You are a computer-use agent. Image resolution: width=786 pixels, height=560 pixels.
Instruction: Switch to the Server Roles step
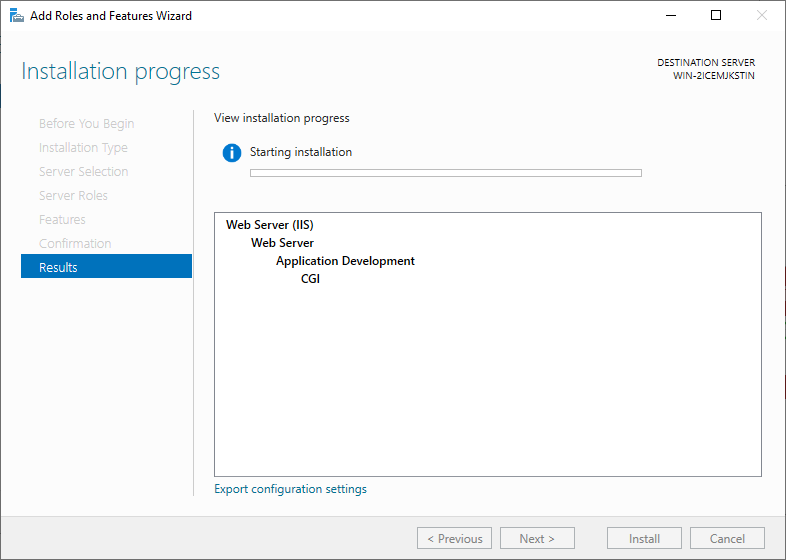tap(73, 196)
